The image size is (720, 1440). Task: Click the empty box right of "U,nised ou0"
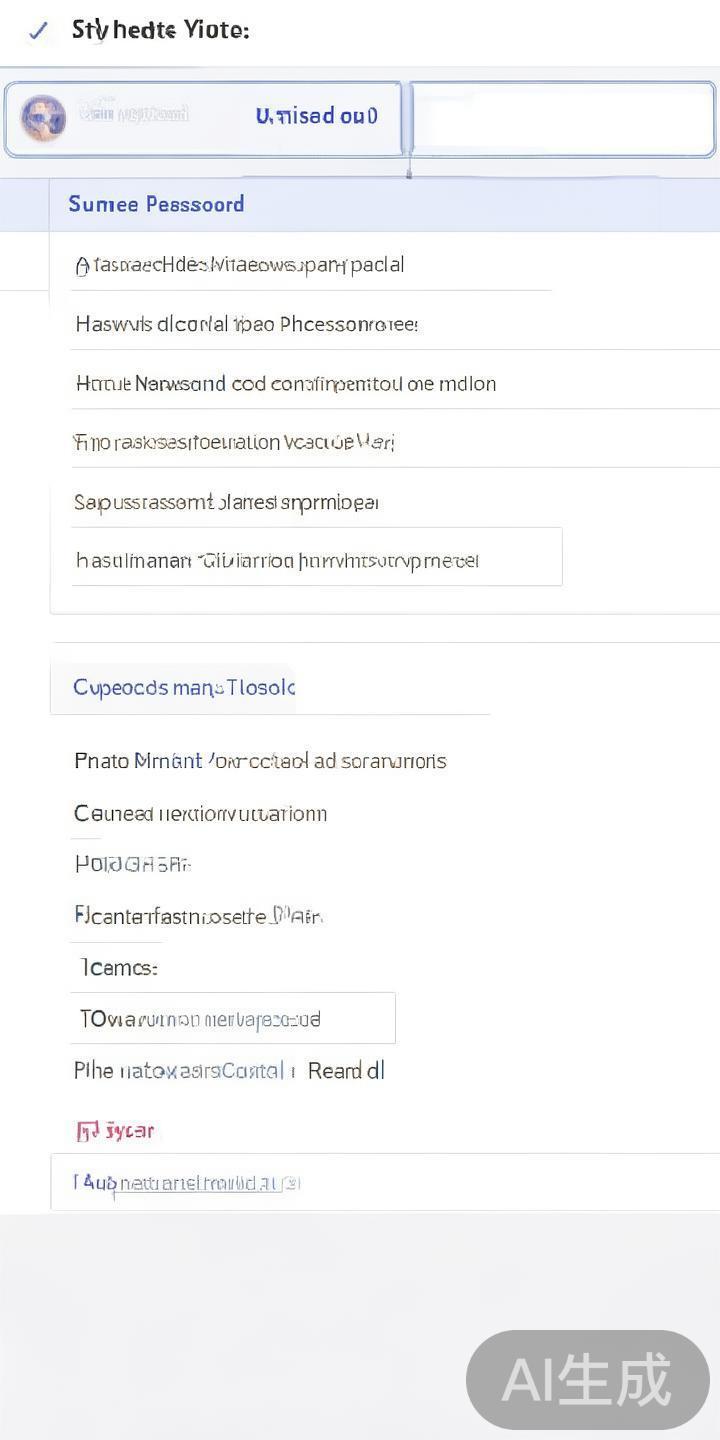pyautogui.click(x=563, y=120)
